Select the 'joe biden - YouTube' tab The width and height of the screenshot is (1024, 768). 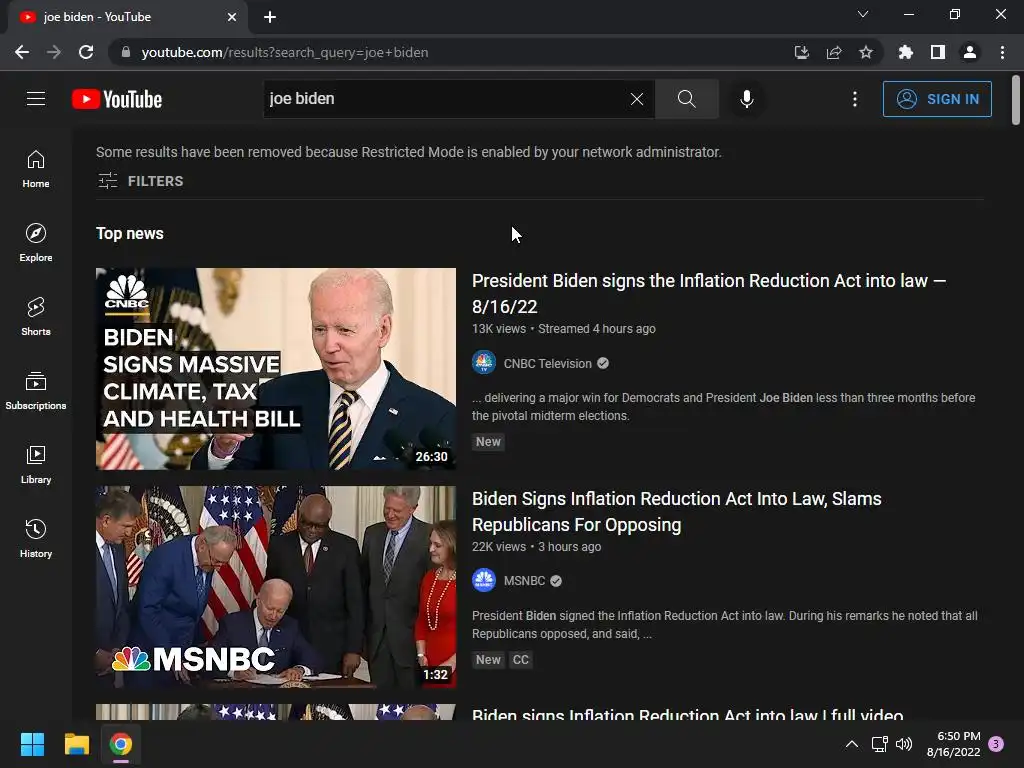click(128, 17)
